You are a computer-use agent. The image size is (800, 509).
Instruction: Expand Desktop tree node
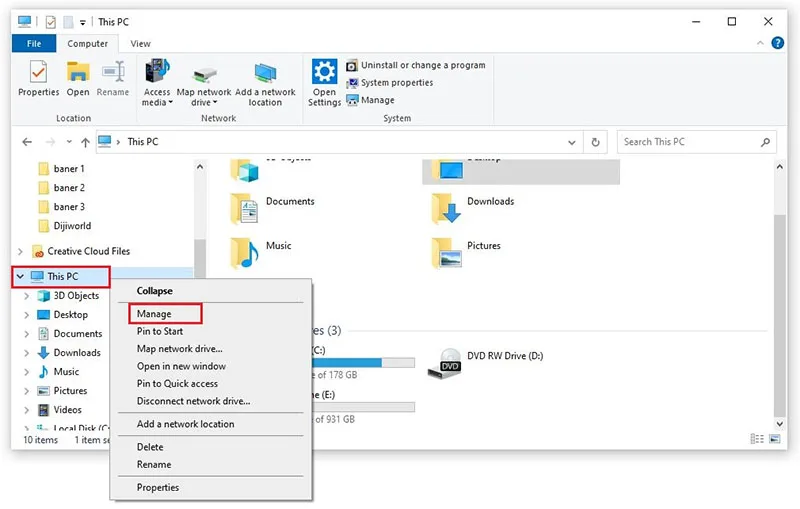click(x=27, y=315)
